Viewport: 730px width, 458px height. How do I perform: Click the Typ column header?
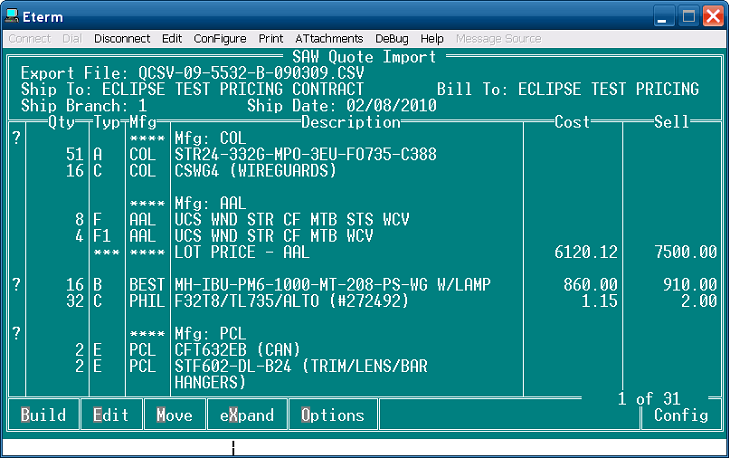tap(107, 122)
